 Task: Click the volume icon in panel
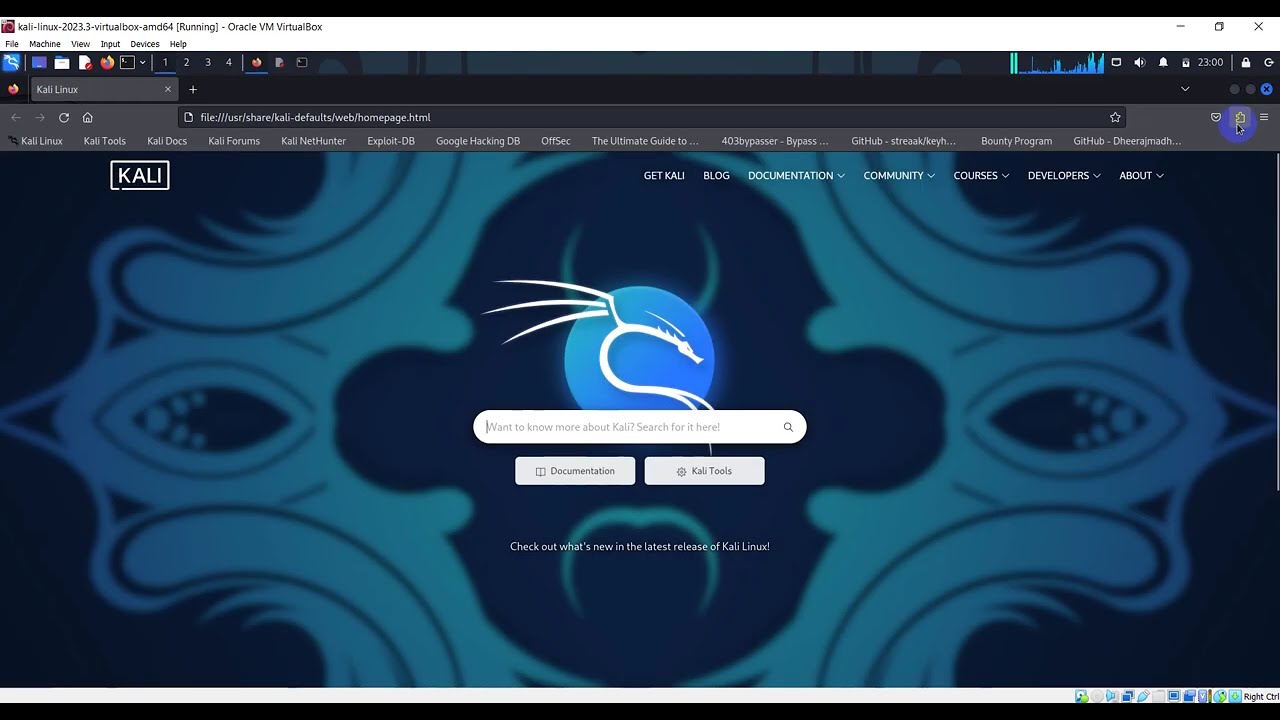point(1140,62)
